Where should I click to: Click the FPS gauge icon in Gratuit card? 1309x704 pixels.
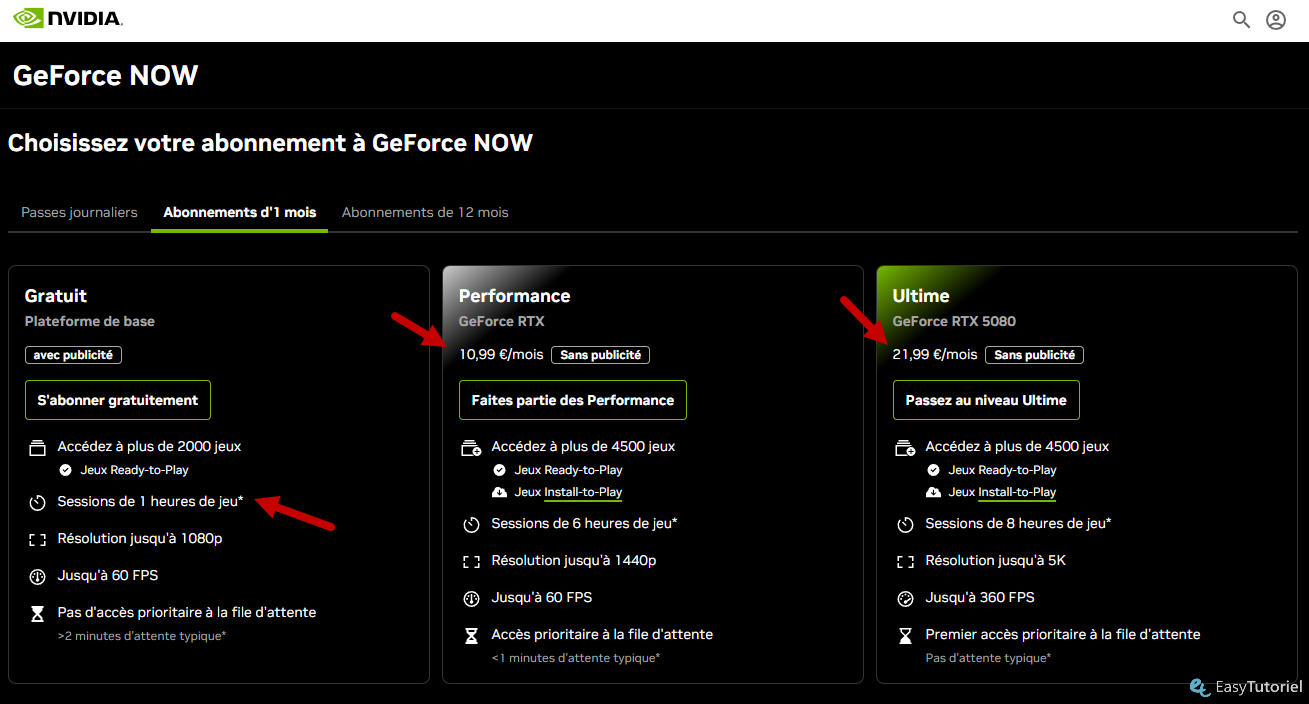coord(37,576)
